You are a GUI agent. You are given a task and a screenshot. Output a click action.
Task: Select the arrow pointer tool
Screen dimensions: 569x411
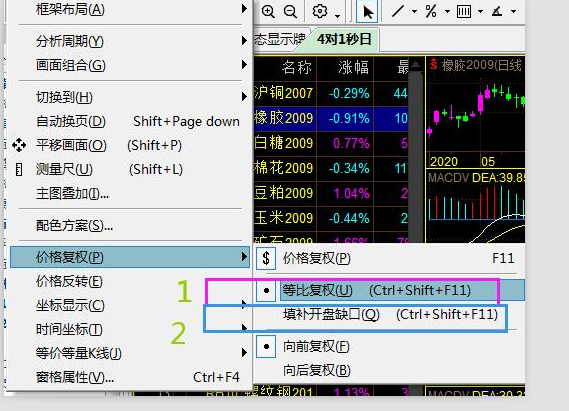click(367, 12)
